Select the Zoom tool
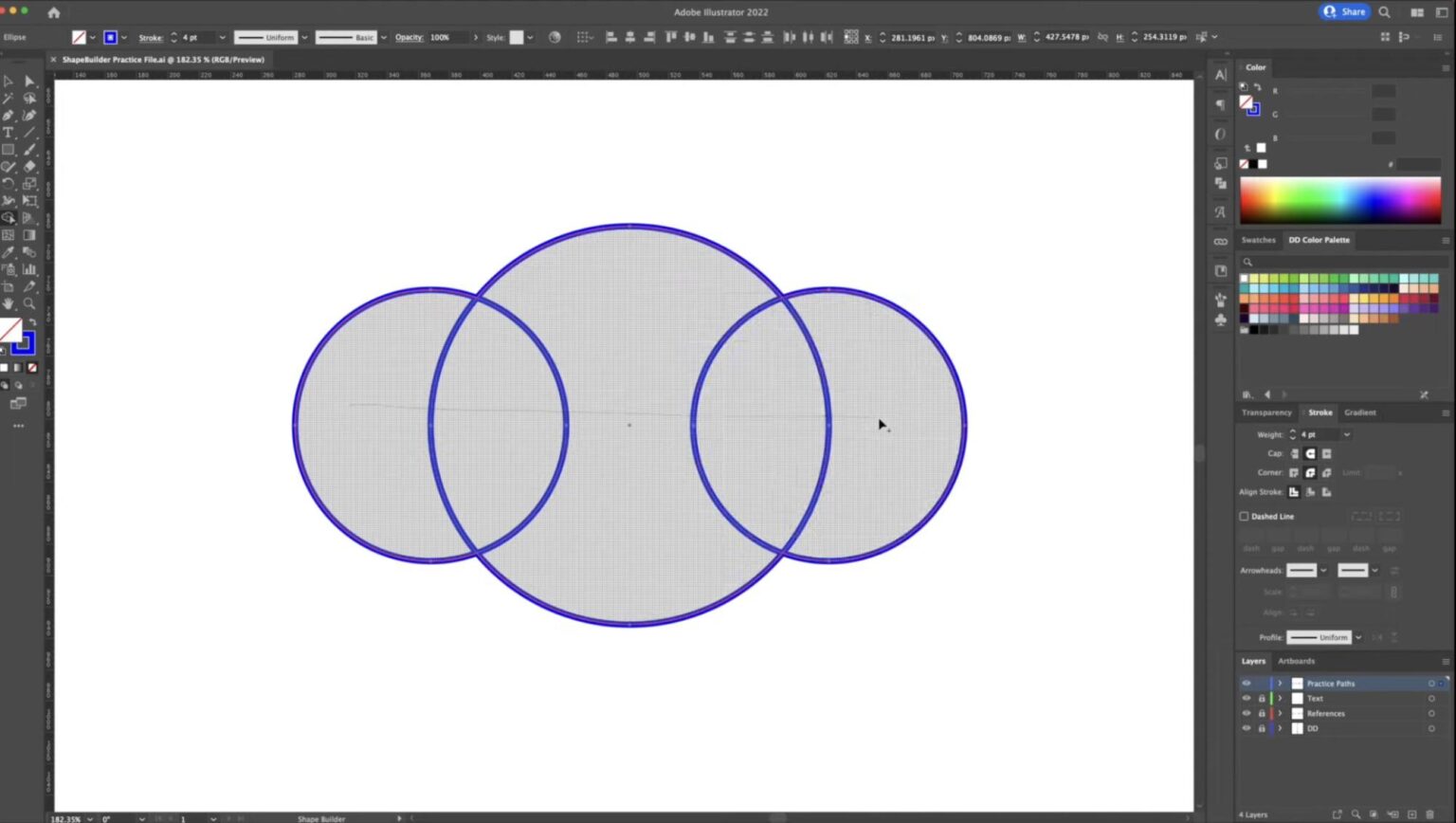The width and height of the screenshot is (1456, 823). pyautogui.click(x=29, y=302)
